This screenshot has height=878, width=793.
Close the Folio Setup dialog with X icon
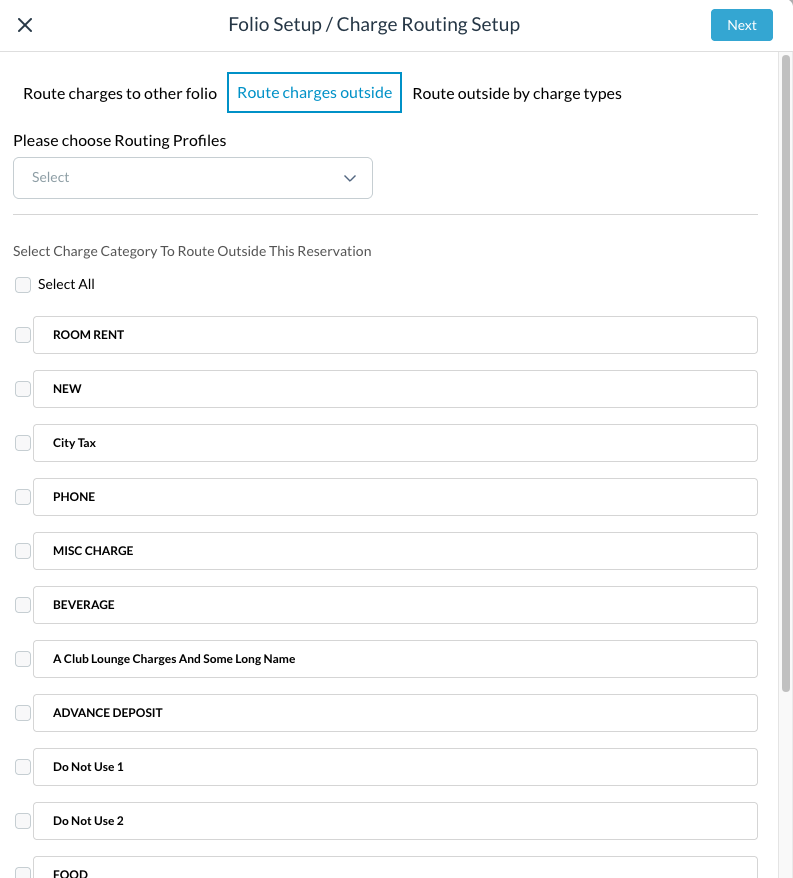tap(25, 25)
